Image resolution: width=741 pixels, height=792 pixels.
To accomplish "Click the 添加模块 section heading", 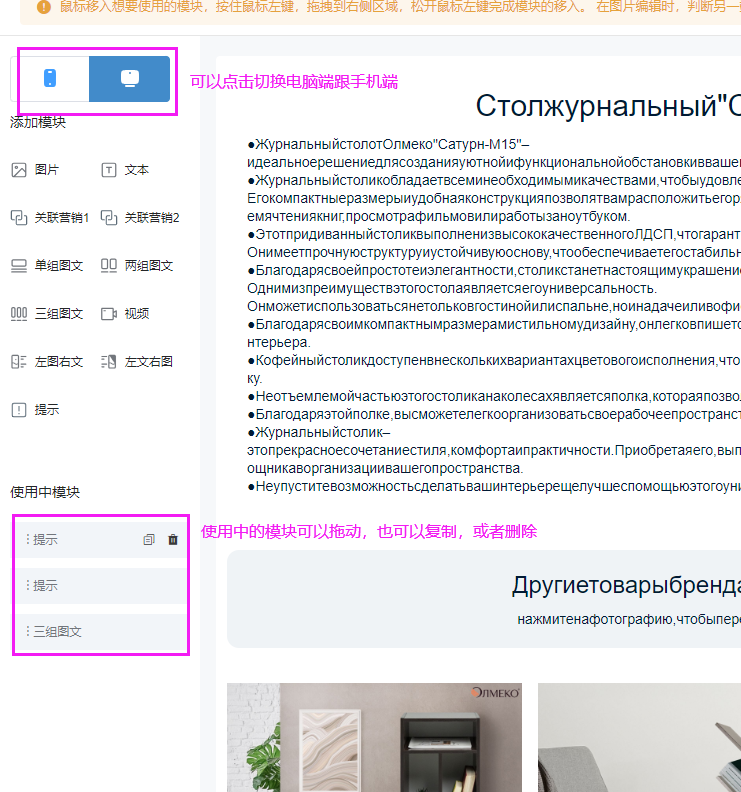I will (x=38, y=122).
